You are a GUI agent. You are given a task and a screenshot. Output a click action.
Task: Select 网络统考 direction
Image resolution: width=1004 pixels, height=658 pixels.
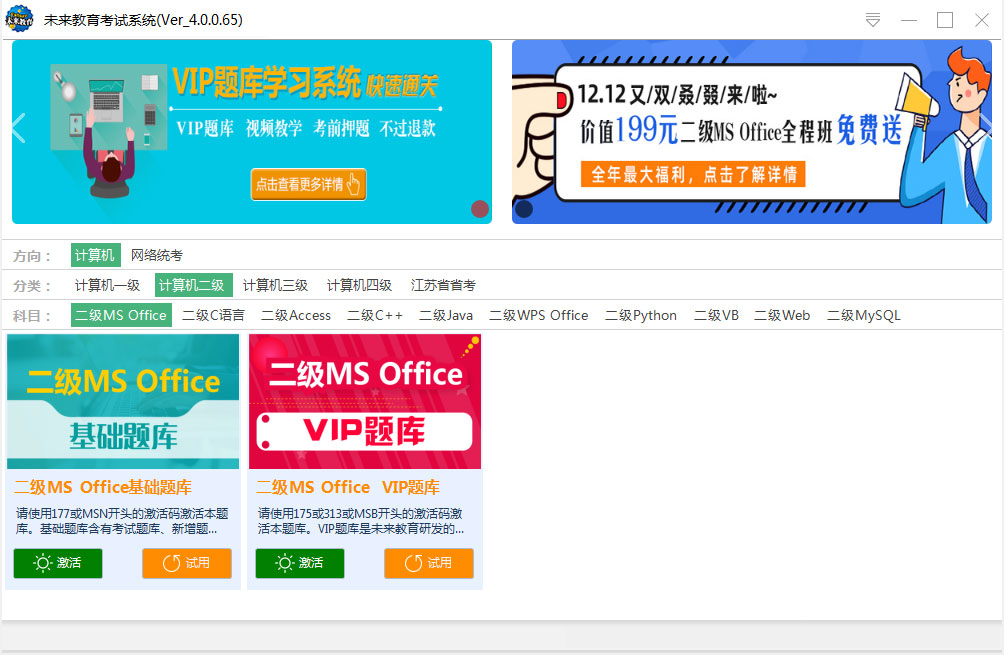157,255
